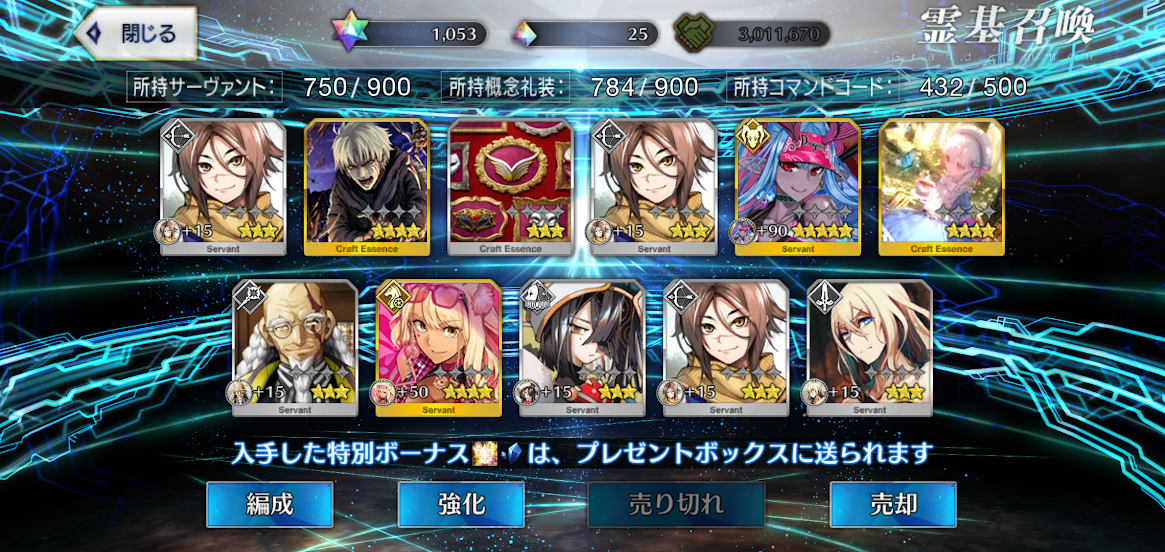This screenshot has width=1165, height=552.
Task: Tap the green Friend Point handshake icon
Action: tap(694, 33)
